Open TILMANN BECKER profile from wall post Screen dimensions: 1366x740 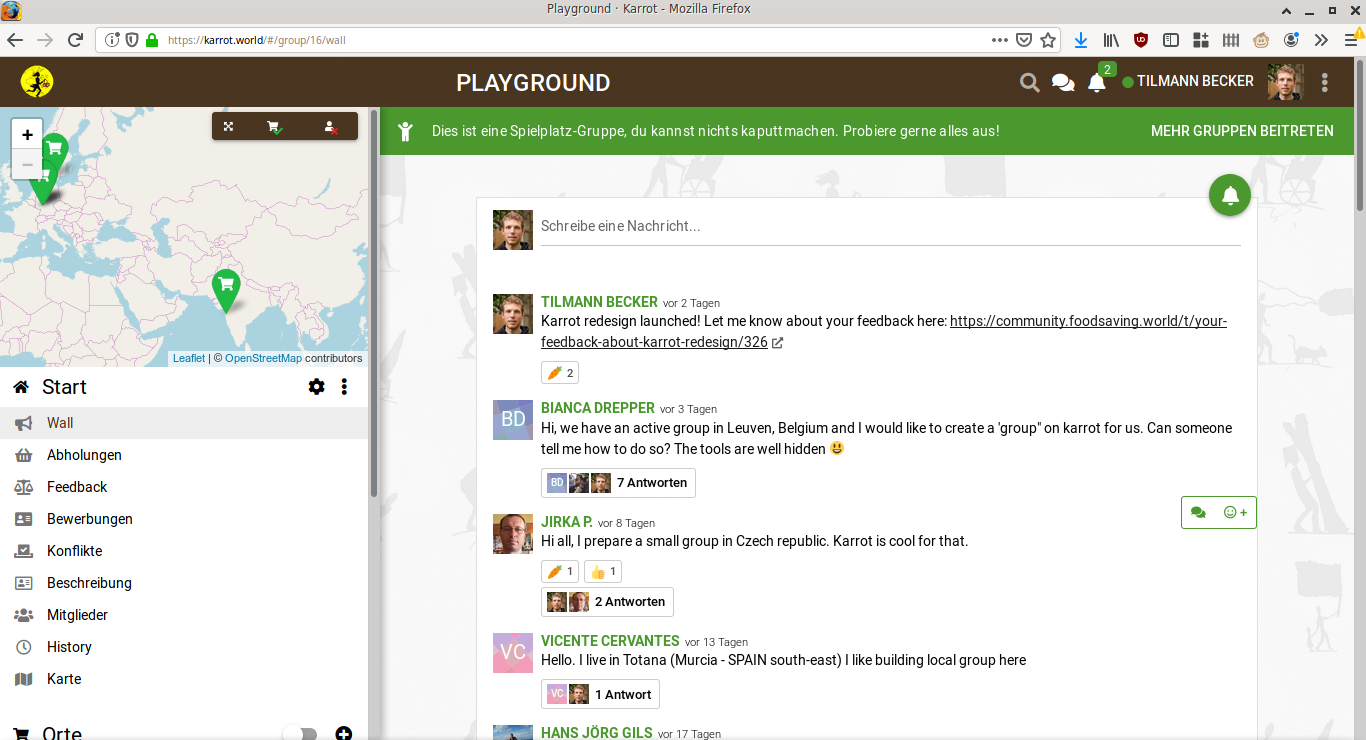tap(599, 302)
